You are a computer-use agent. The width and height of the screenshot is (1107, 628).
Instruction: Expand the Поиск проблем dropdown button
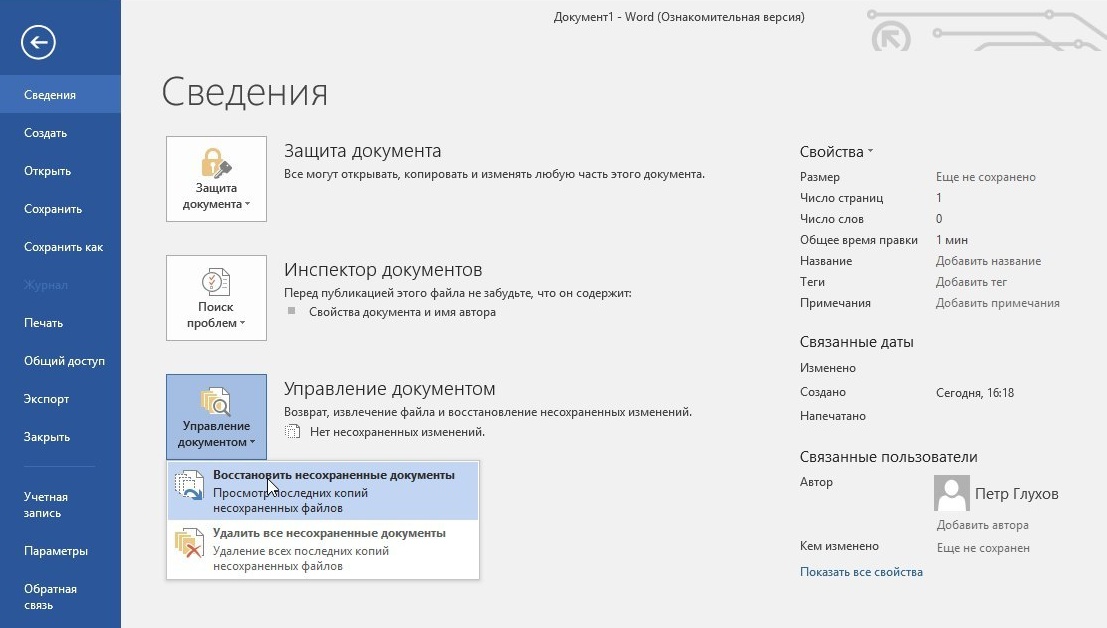216,298
